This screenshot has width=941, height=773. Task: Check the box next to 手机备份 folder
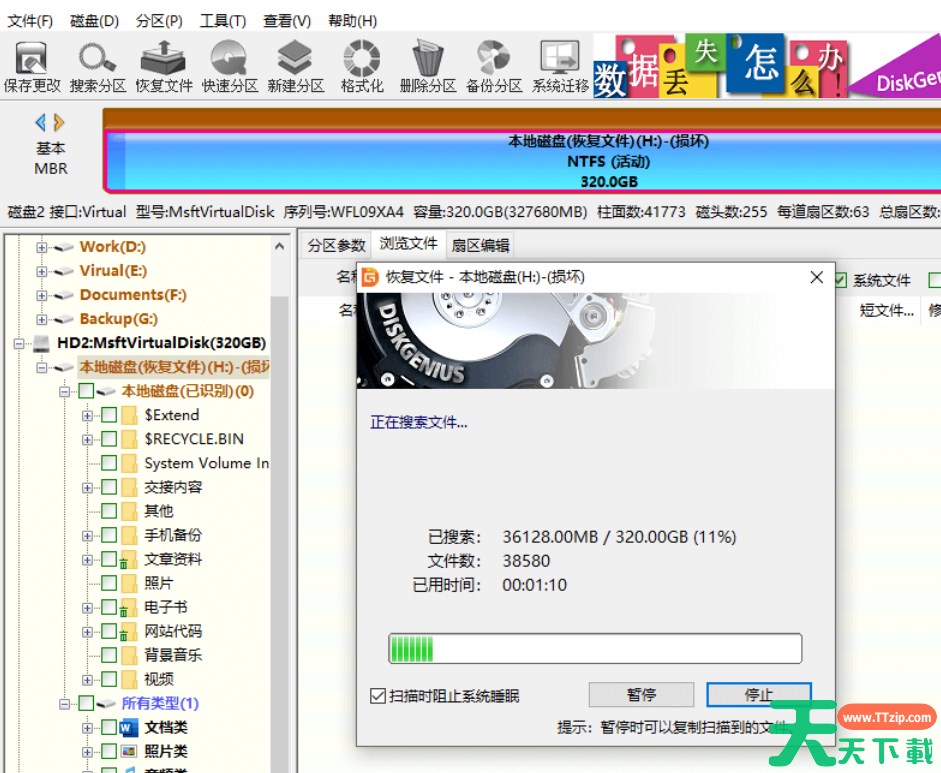(109, 535)
